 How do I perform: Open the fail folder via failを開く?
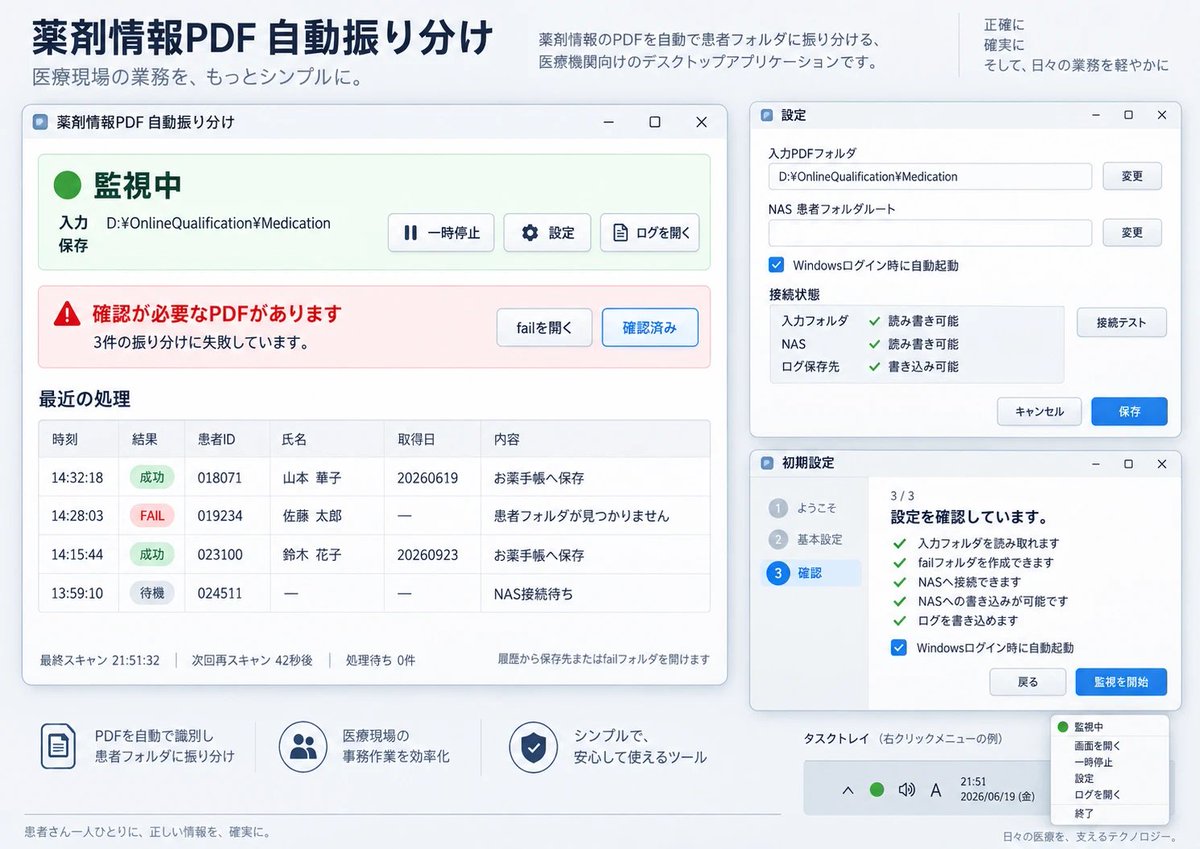click(x=545, y=327)
